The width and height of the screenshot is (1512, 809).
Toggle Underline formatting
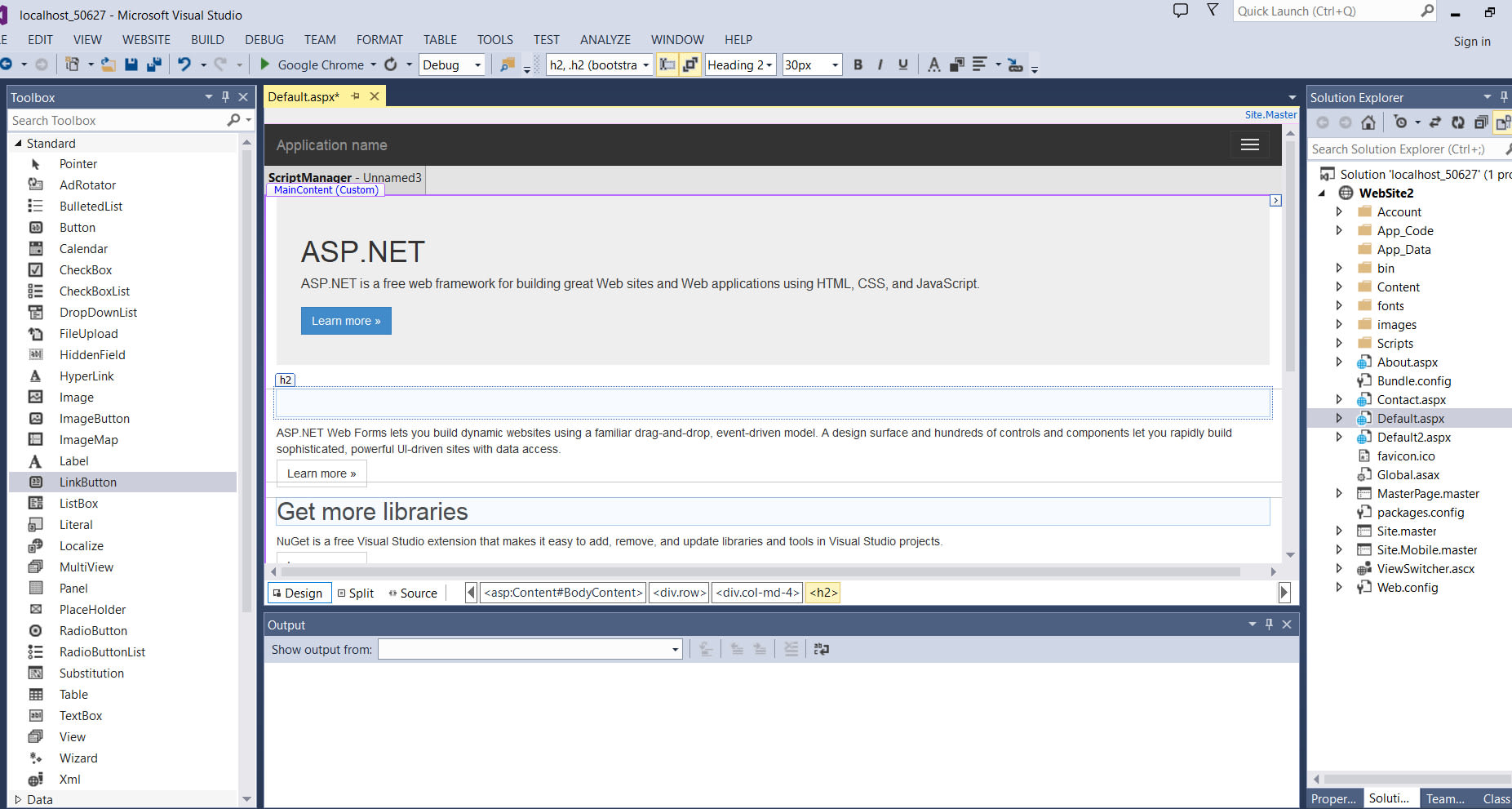coord(902,64)
